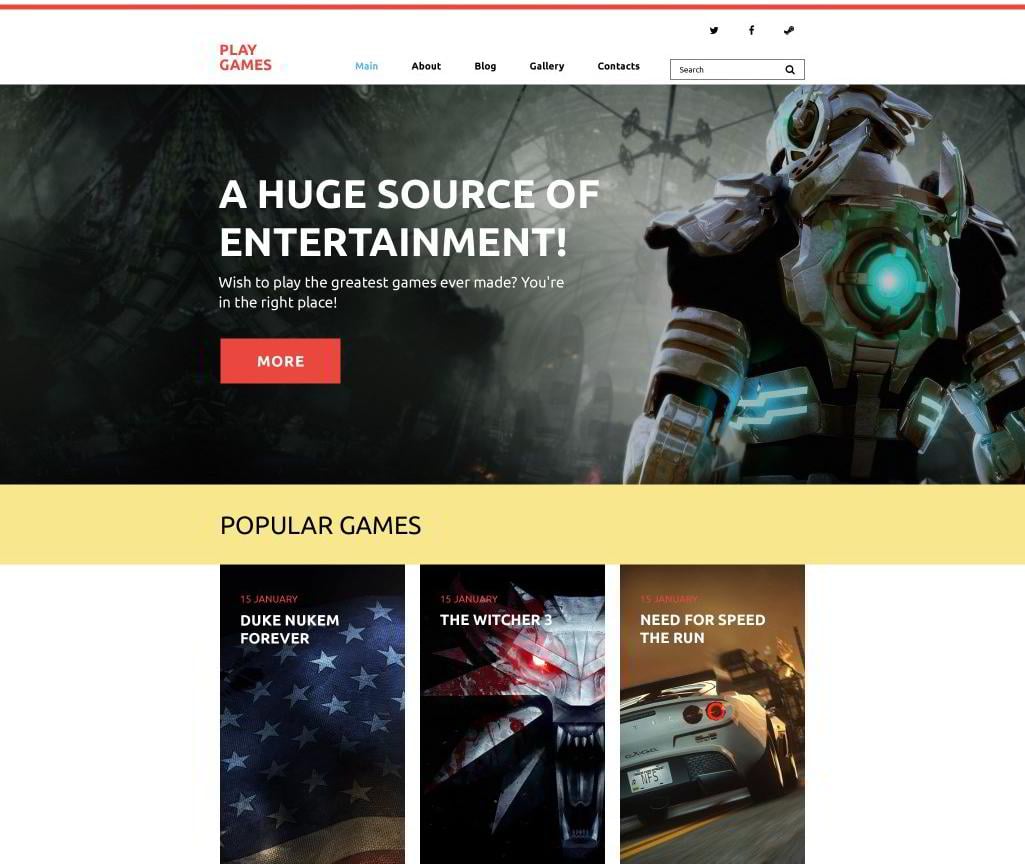The height and width of the screenshot is (864, 1025).
Task: Select the Main navigation item
Action: 366,66
